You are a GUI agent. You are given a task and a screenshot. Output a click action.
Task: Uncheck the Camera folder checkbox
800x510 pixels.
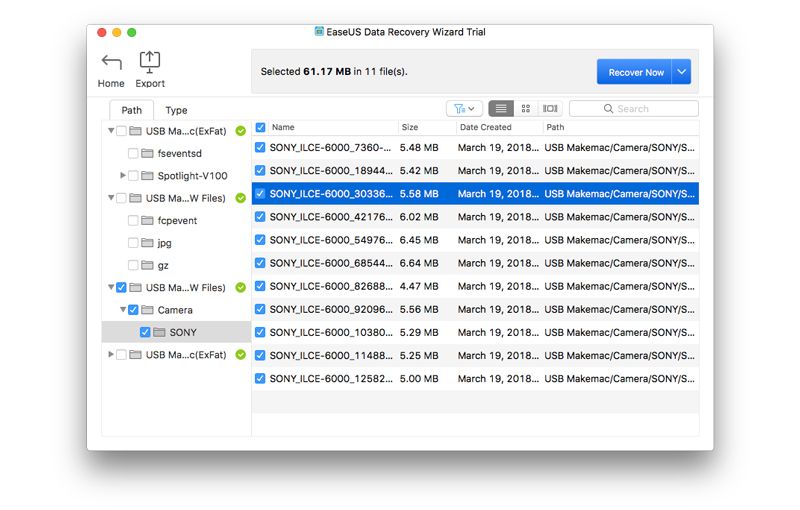point(133,310)
